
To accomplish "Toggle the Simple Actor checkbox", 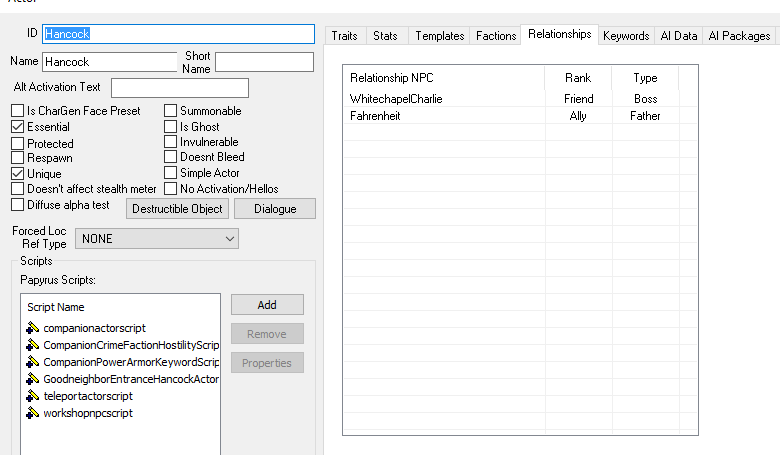I will click(x=170, y=173).
